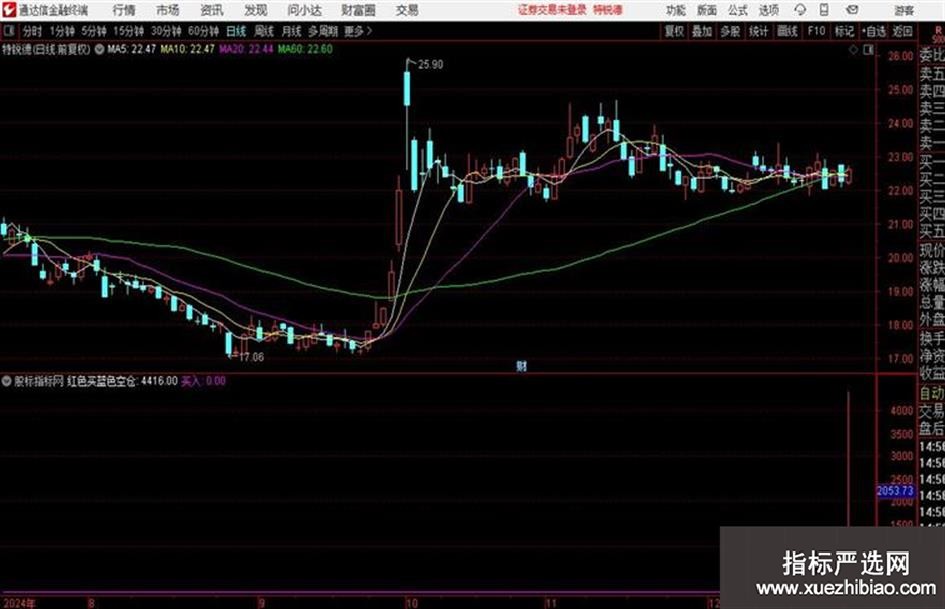Click the 25.90 high price label
The height and width of the screenshot is (609, 945).
(430, 65)
